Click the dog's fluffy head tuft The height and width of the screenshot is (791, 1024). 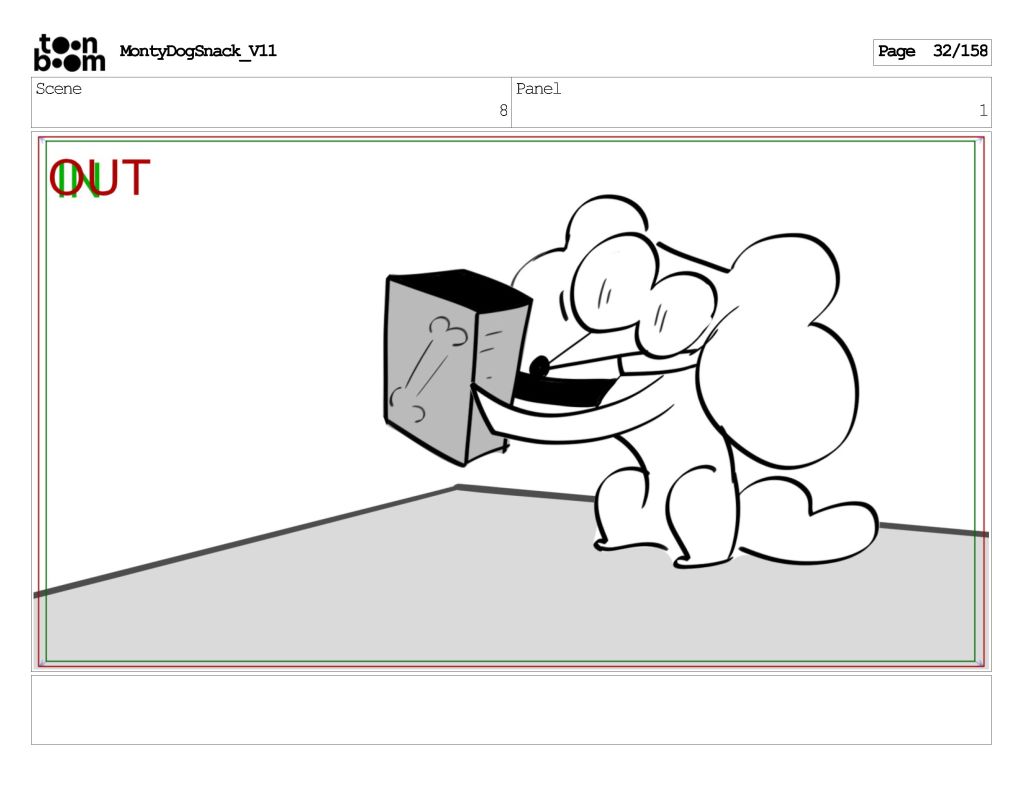pyautogui.click(x=605, y=225)
